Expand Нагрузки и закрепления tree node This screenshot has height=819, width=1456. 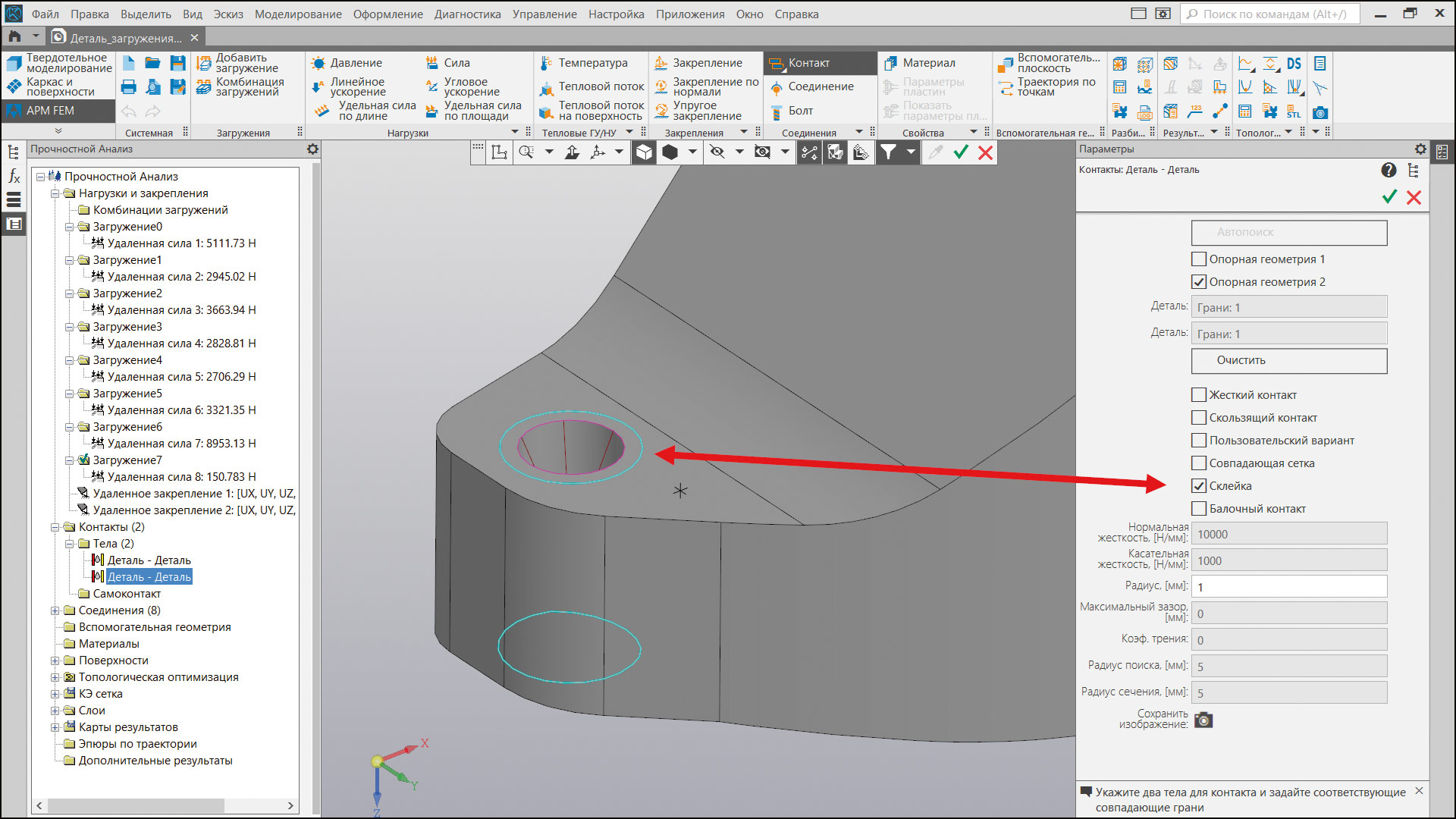point(56,192)
